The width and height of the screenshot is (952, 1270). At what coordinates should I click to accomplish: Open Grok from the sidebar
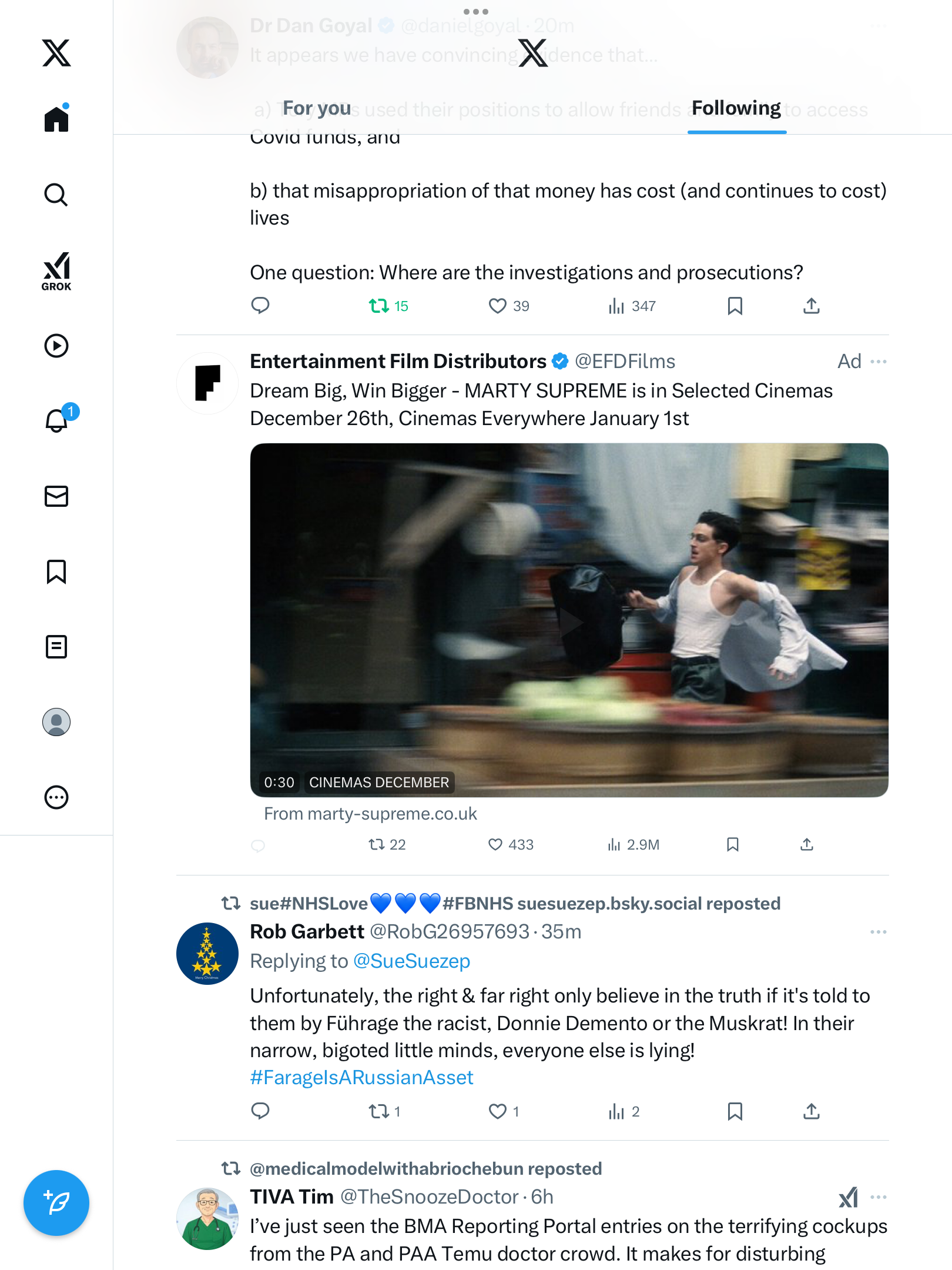pos(56,271)
